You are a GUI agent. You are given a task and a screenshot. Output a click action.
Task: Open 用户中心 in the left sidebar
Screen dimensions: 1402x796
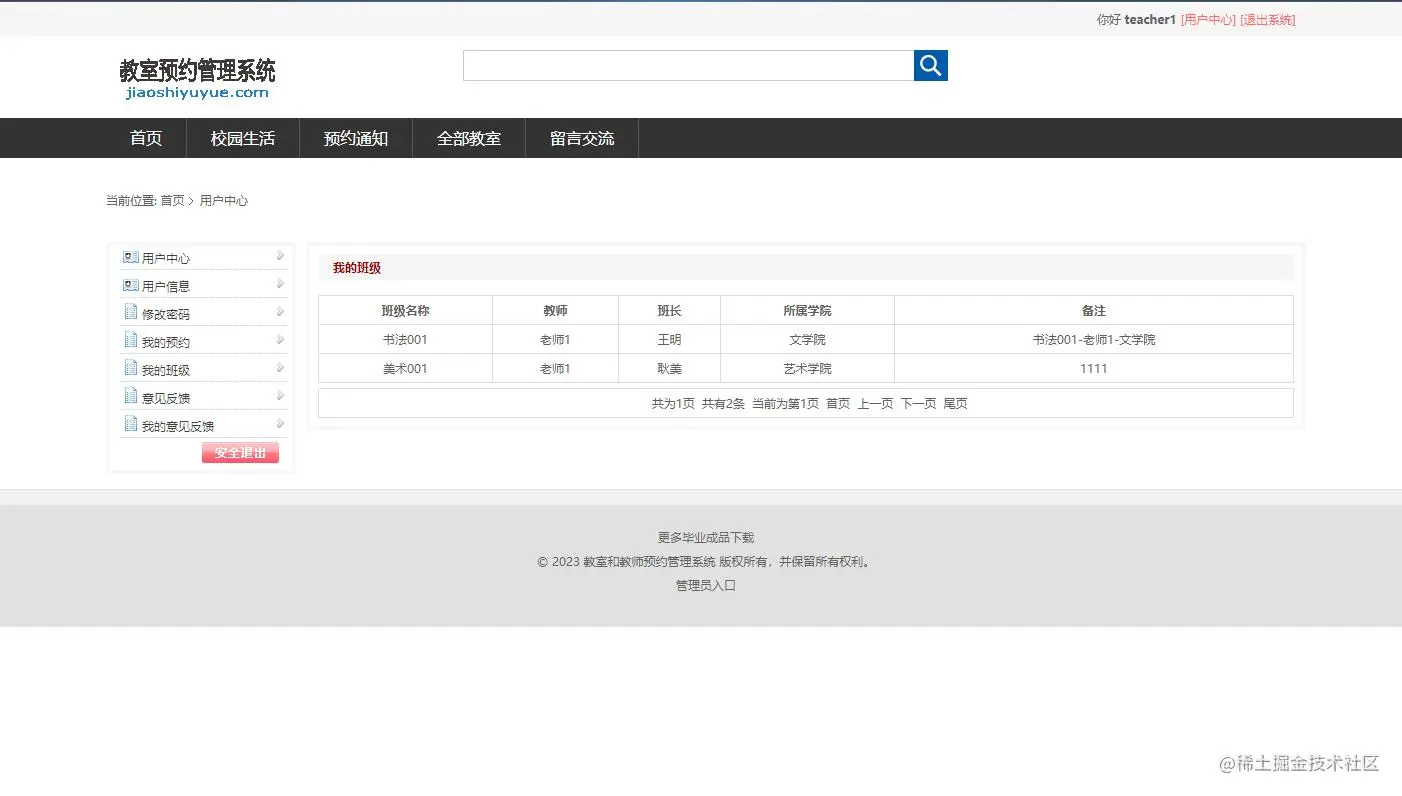click(166, 258)
